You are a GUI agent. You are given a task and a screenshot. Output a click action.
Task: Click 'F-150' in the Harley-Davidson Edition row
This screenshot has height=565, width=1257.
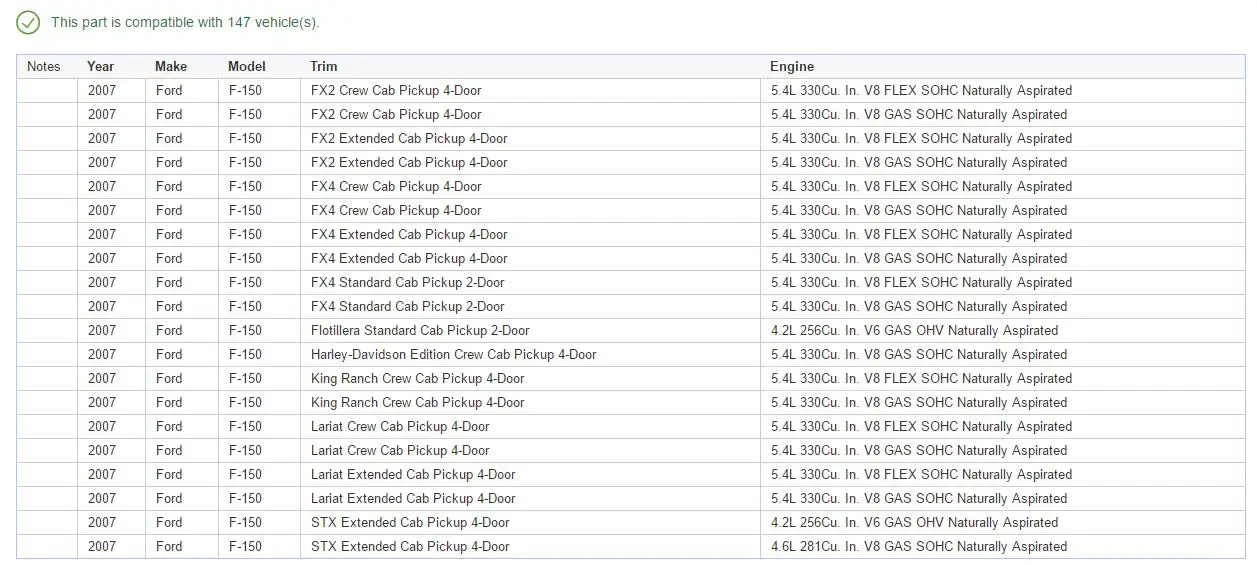pyautogui.click(x=245, y=354)
